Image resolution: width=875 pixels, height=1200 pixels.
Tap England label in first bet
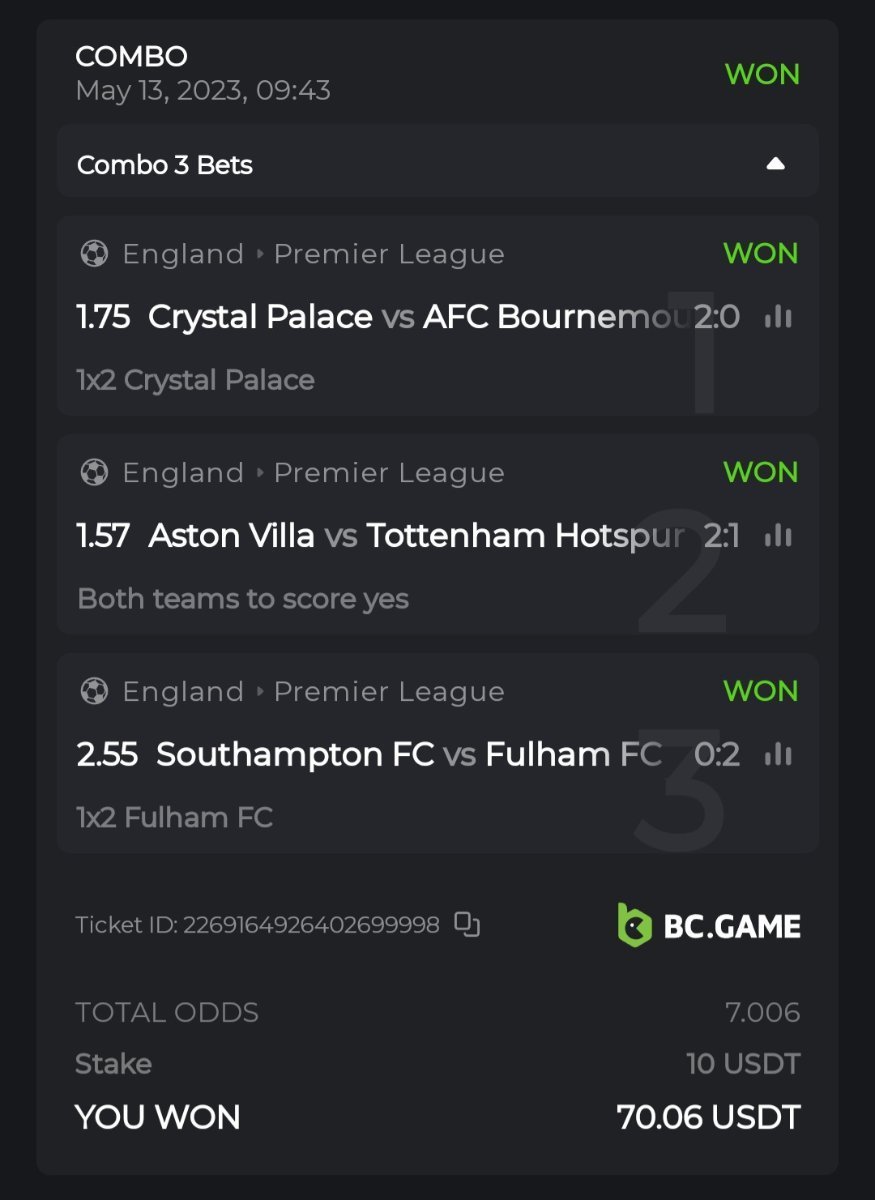click(x=183, y=254)
